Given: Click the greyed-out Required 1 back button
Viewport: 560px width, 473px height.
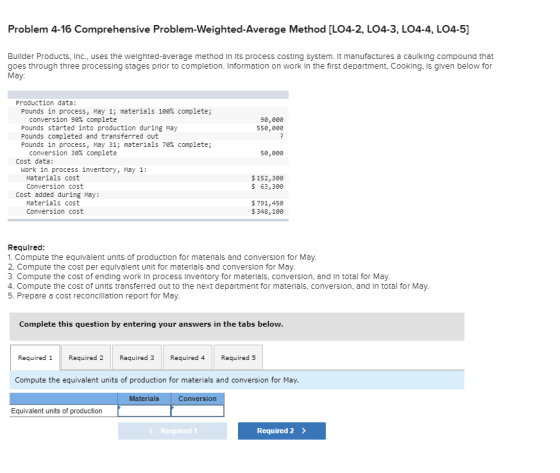Looking at the screenshot, I should (172, 431).
